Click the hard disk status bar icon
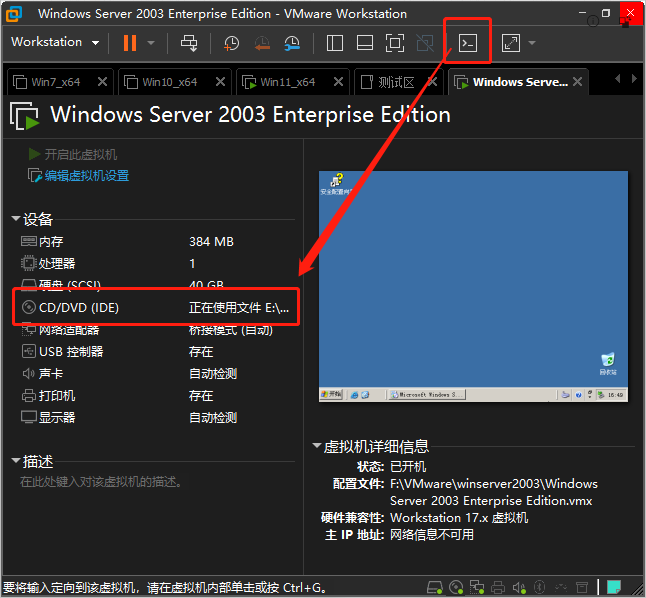This screenshot has width=646, height=598. tap(434, 587)
